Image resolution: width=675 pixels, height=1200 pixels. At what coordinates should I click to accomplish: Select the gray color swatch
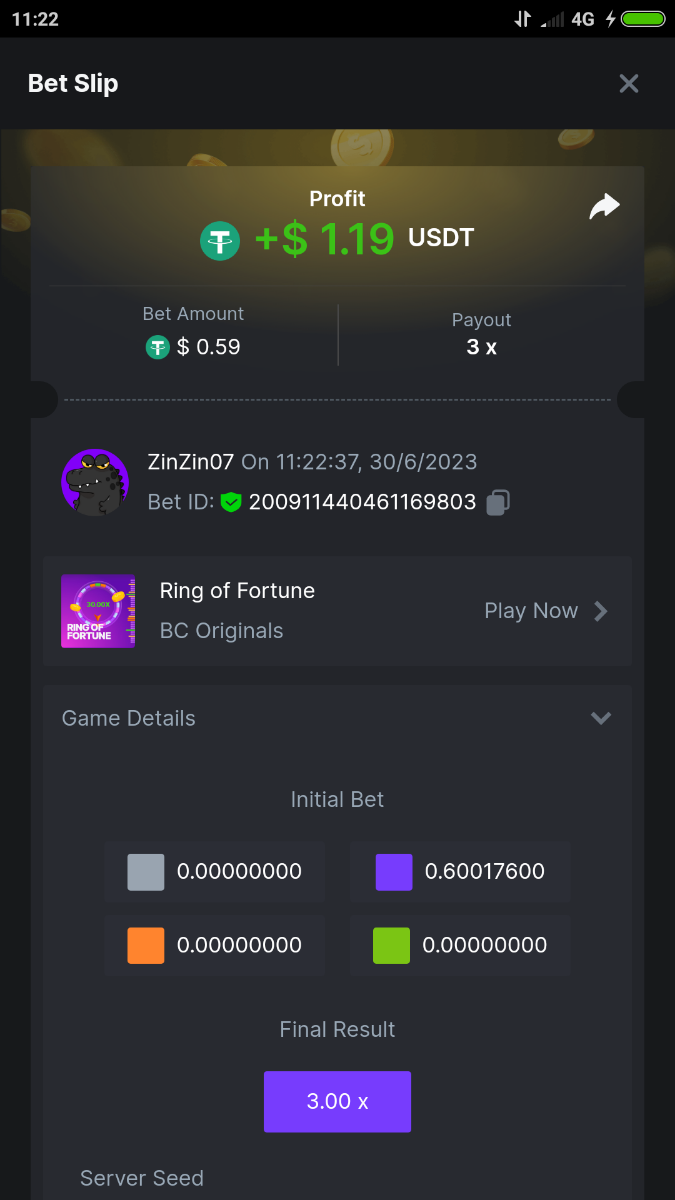146,872
